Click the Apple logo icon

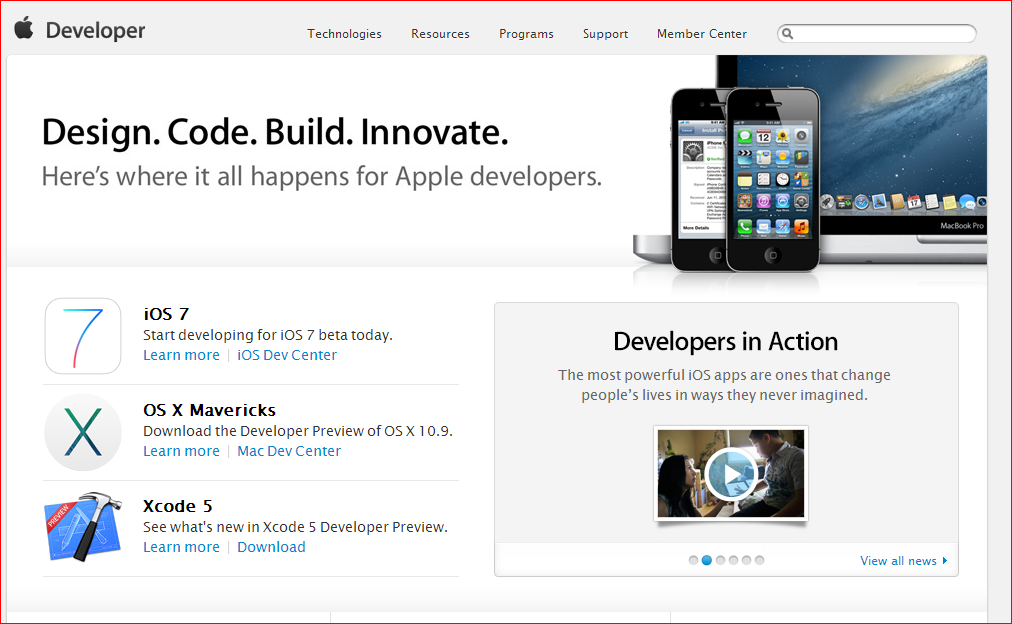(x=24, y=28)
